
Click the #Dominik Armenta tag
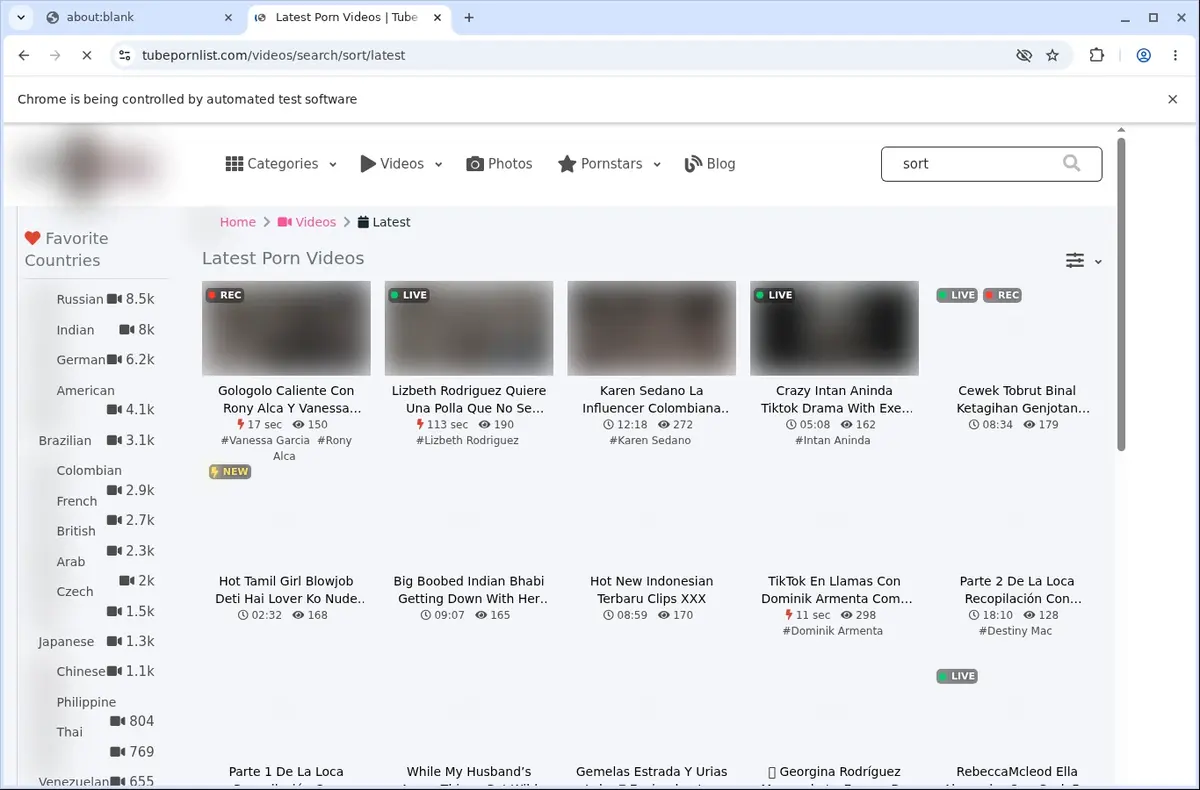(x=833, y=631)
